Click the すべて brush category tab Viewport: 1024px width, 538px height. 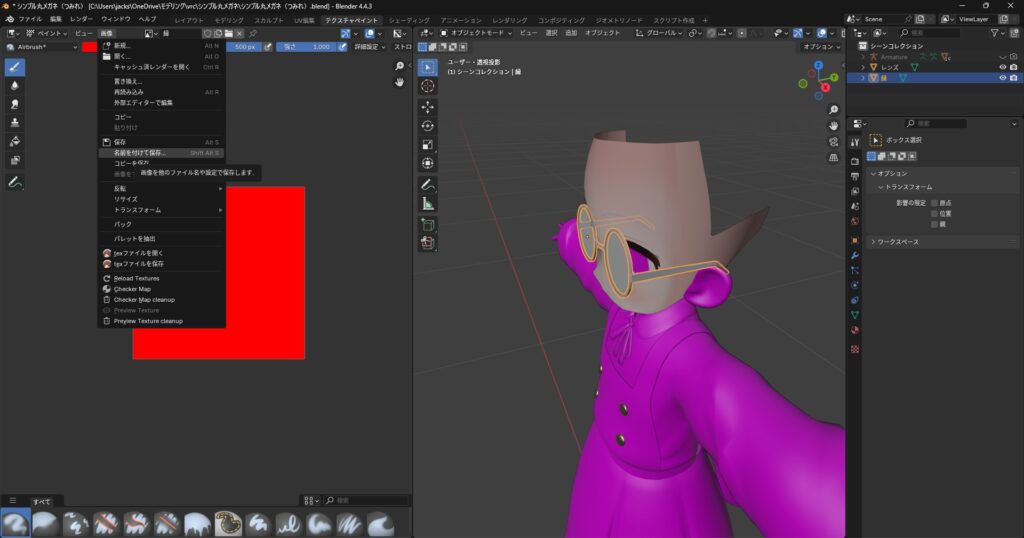click(42, 501)
